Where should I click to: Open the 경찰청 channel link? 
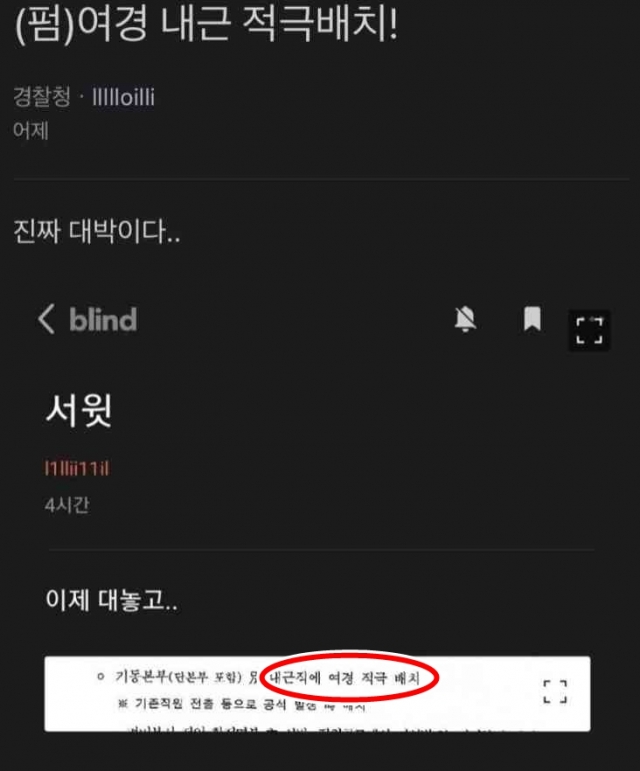click(x=42, y=96)
